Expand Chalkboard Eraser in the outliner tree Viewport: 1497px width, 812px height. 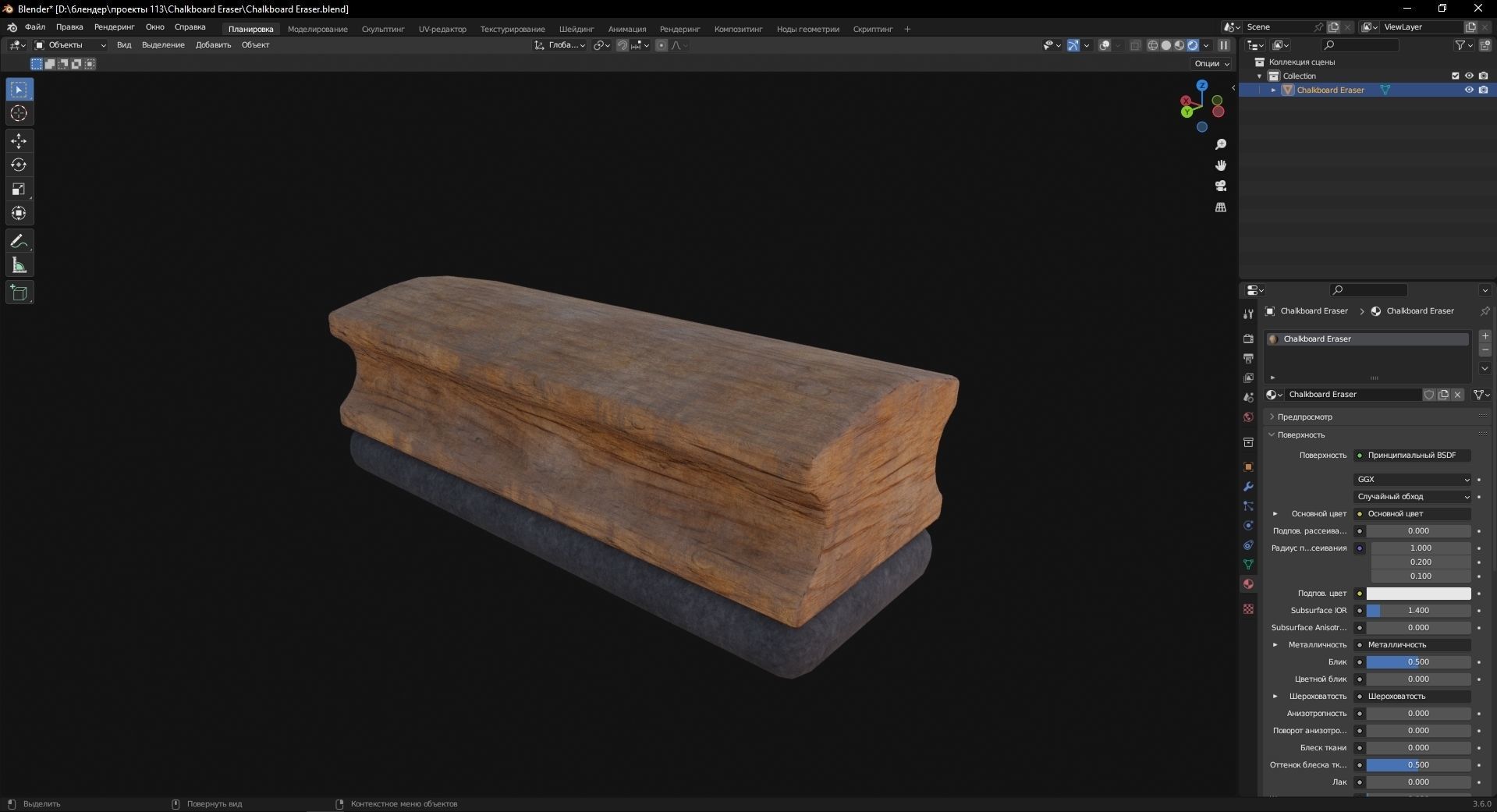pyautogui.click(x=1274, y=90)
